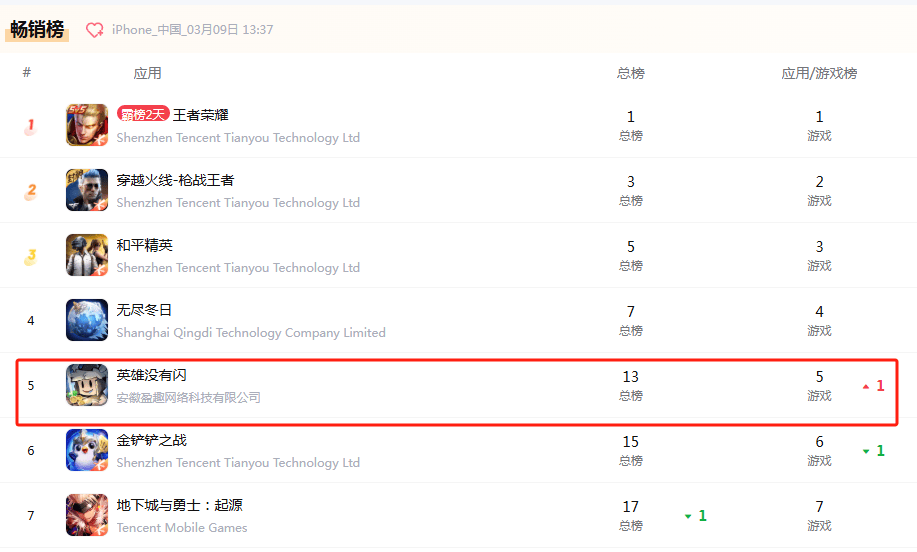
Task: Click the developer name under 王者荣耀
Action: (238, 137)
